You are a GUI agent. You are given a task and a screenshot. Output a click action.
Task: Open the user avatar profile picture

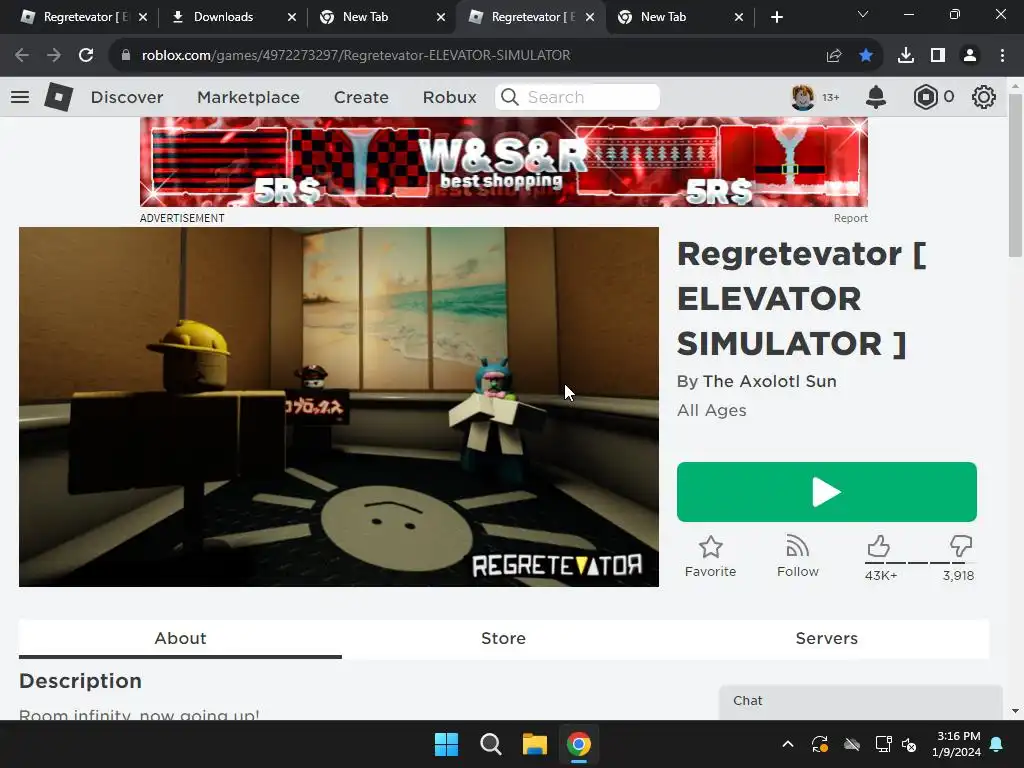click(803, 97)
